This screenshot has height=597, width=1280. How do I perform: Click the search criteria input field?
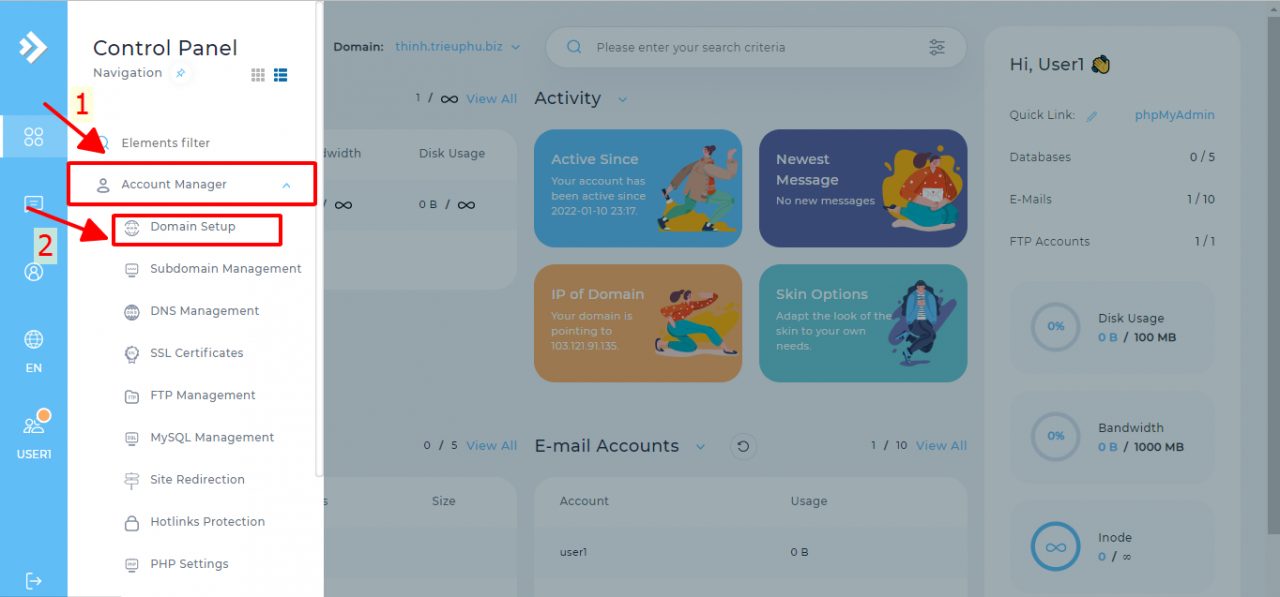(x=750, y=47)
